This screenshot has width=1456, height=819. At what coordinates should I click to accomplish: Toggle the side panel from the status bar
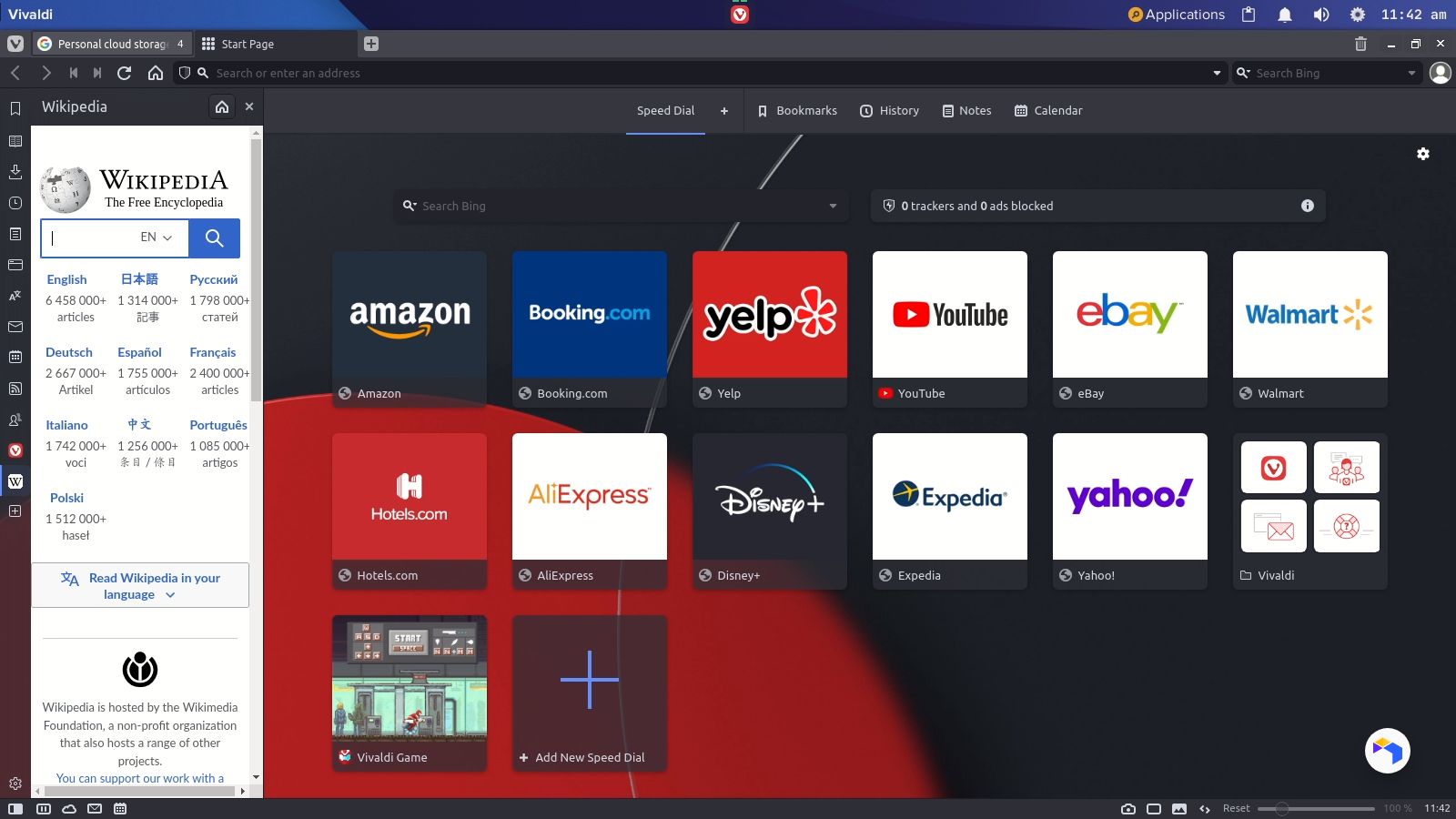click(15, 808)
